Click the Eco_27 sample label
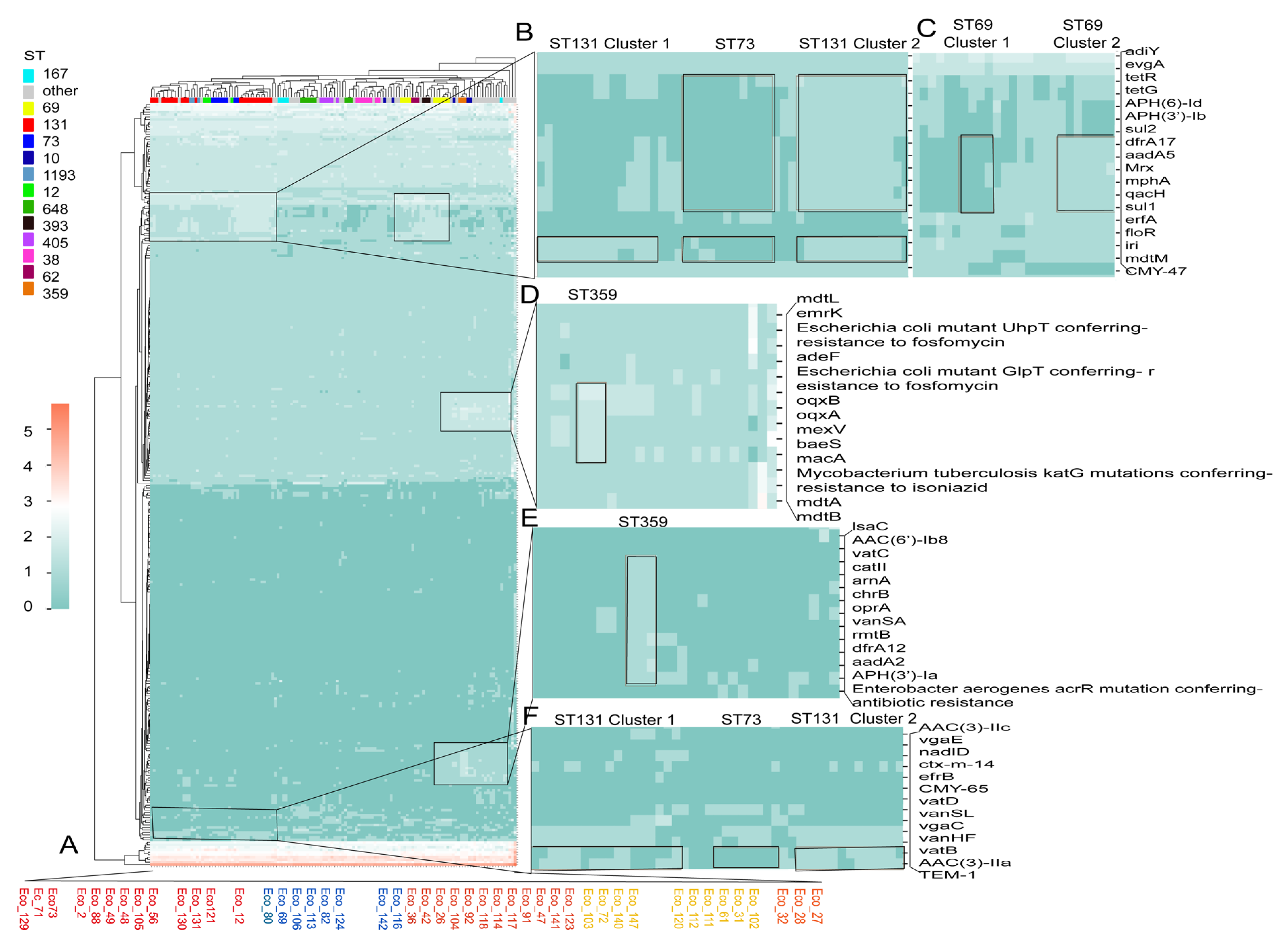This screenshot has width=1288, height=942. (x=817, y=907)
